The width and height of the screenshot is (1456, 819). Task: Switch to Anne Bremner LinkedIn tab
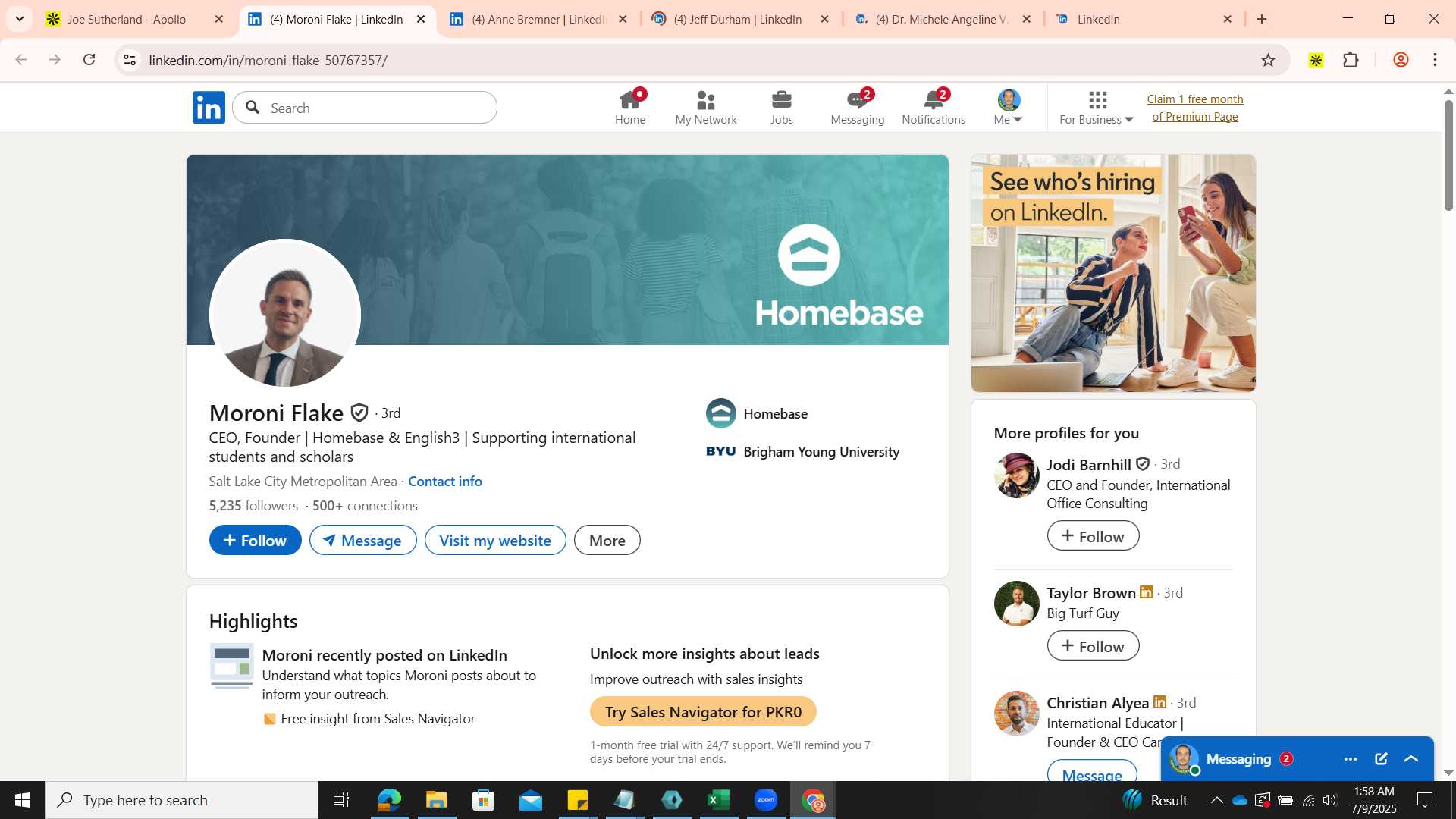539,19
